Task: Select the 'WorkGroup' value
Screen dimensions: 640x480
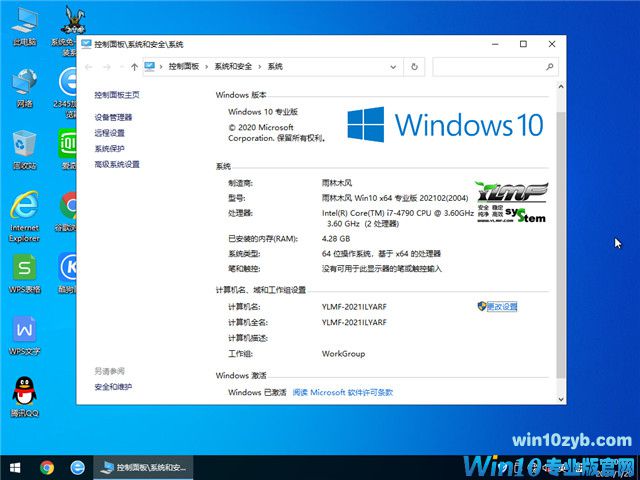Action: [343, 354]
